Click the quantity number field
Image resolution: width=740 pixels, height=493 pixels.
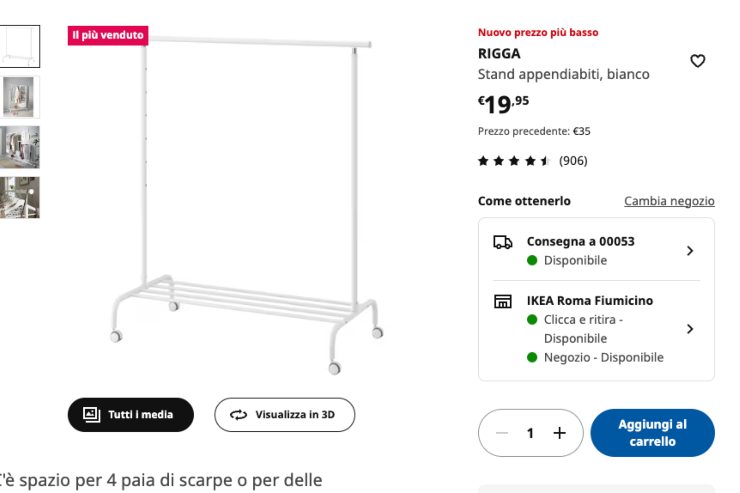[531, 433]
